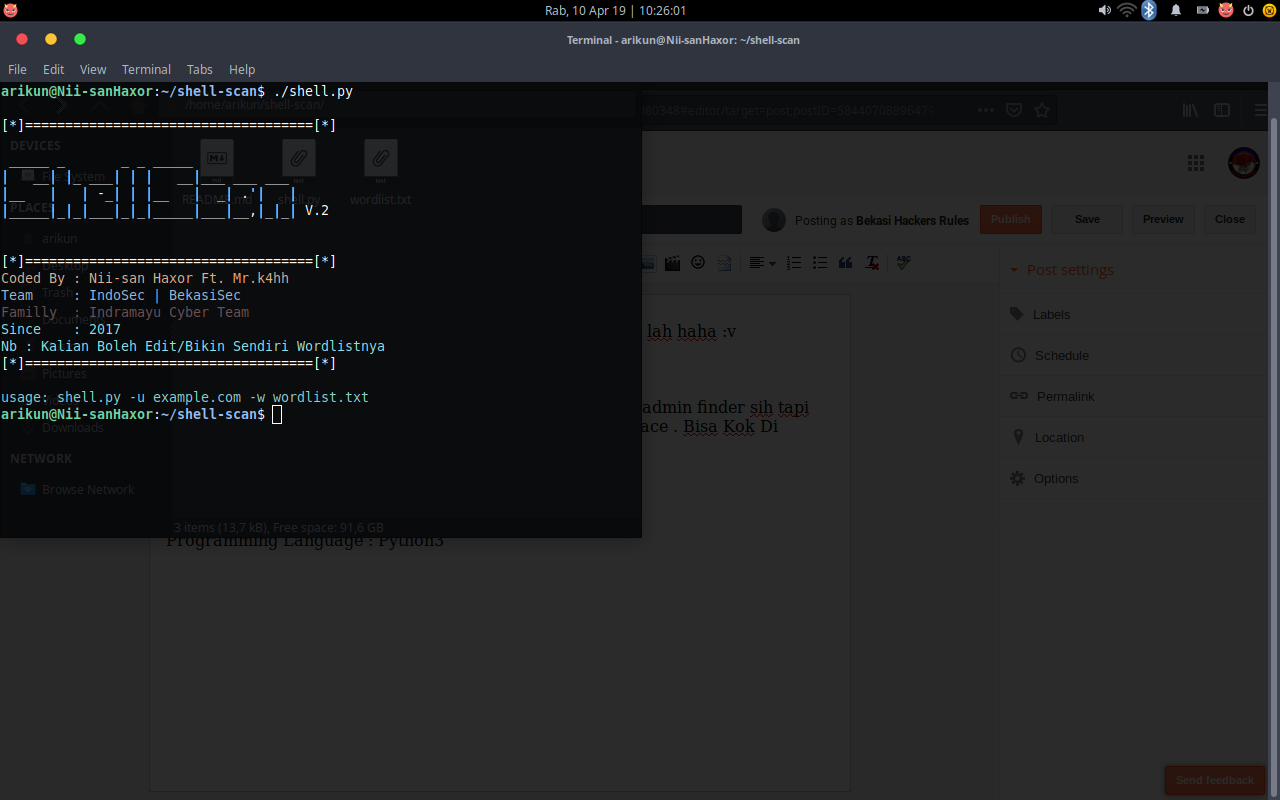This screenshot has width=1280, height=800.
Task: Remove formatting with the Tx icon
Action: point(872,263)
